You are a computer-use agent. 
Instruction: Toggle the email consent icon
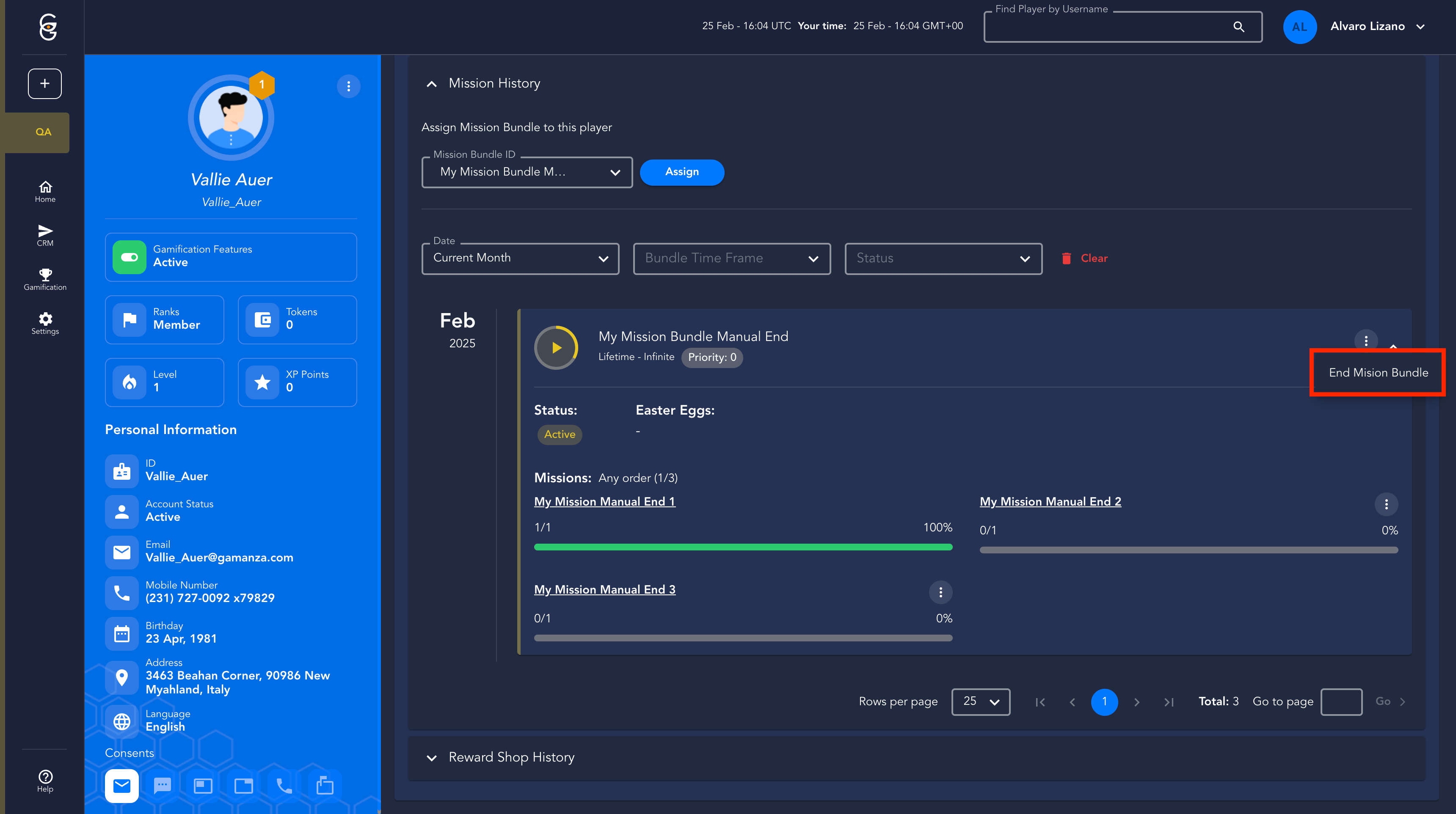(x=121, y=785)
